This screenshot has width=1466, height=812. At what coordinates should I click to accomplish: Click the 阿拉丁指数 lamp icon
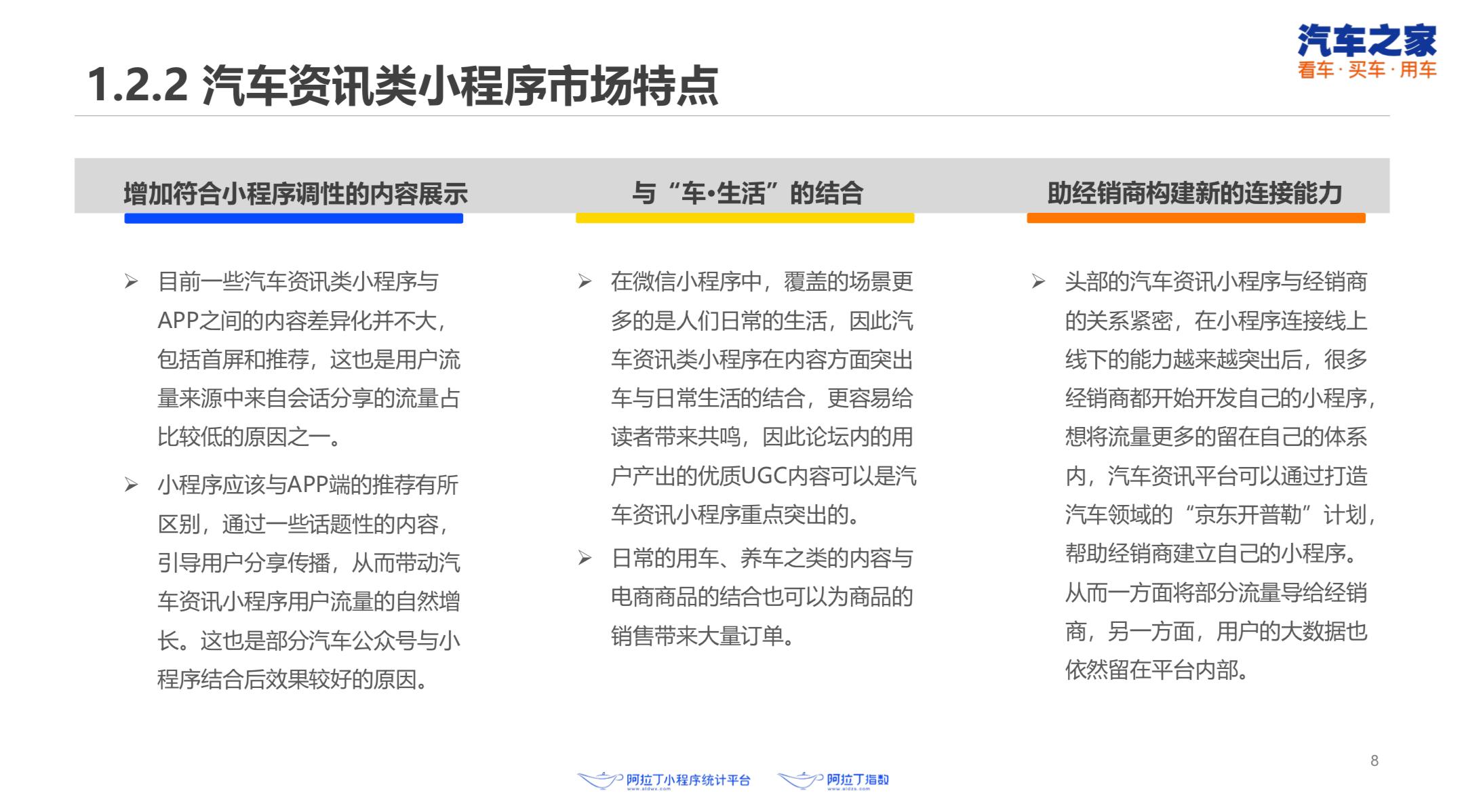click(x=800, y=780)
